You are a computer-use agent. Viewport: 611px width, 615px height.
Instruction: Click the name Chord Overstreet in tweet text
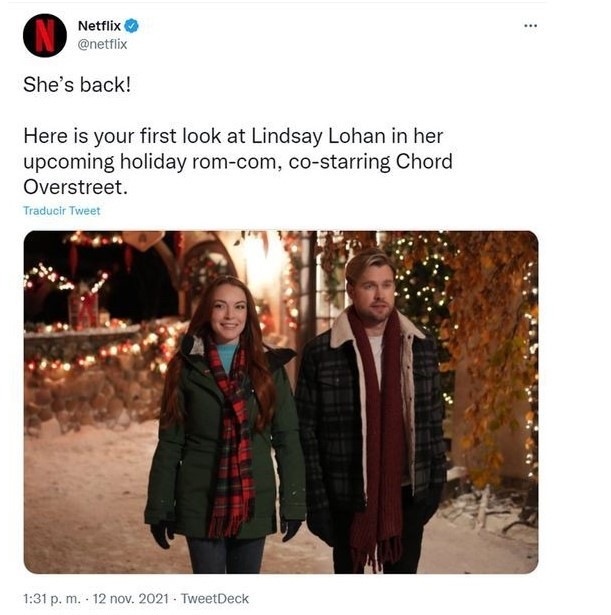[238, 174]
